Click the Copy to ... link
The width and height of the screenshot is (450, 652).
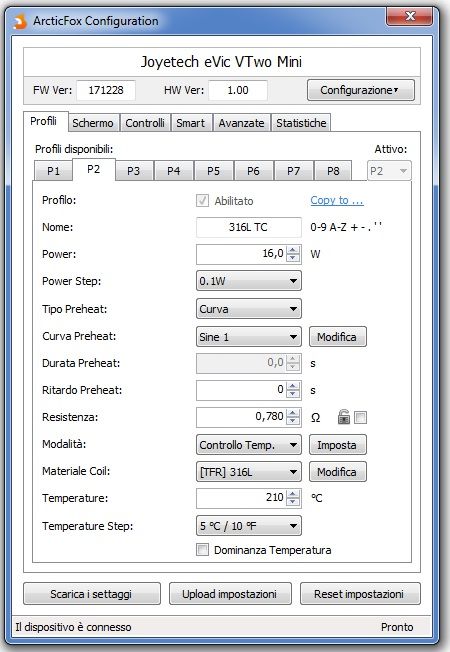click(337, 200)
